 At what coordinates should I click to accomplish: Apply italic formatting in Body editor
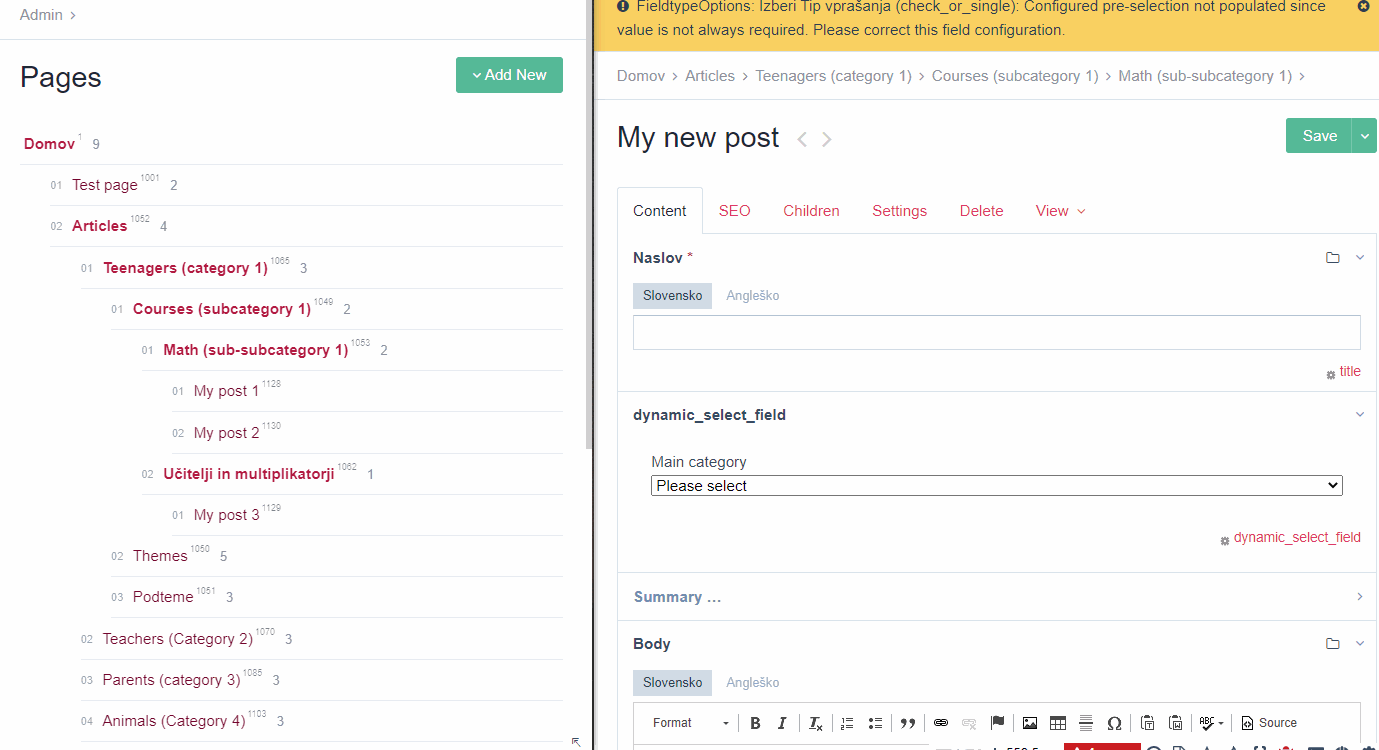pos(782,723)
